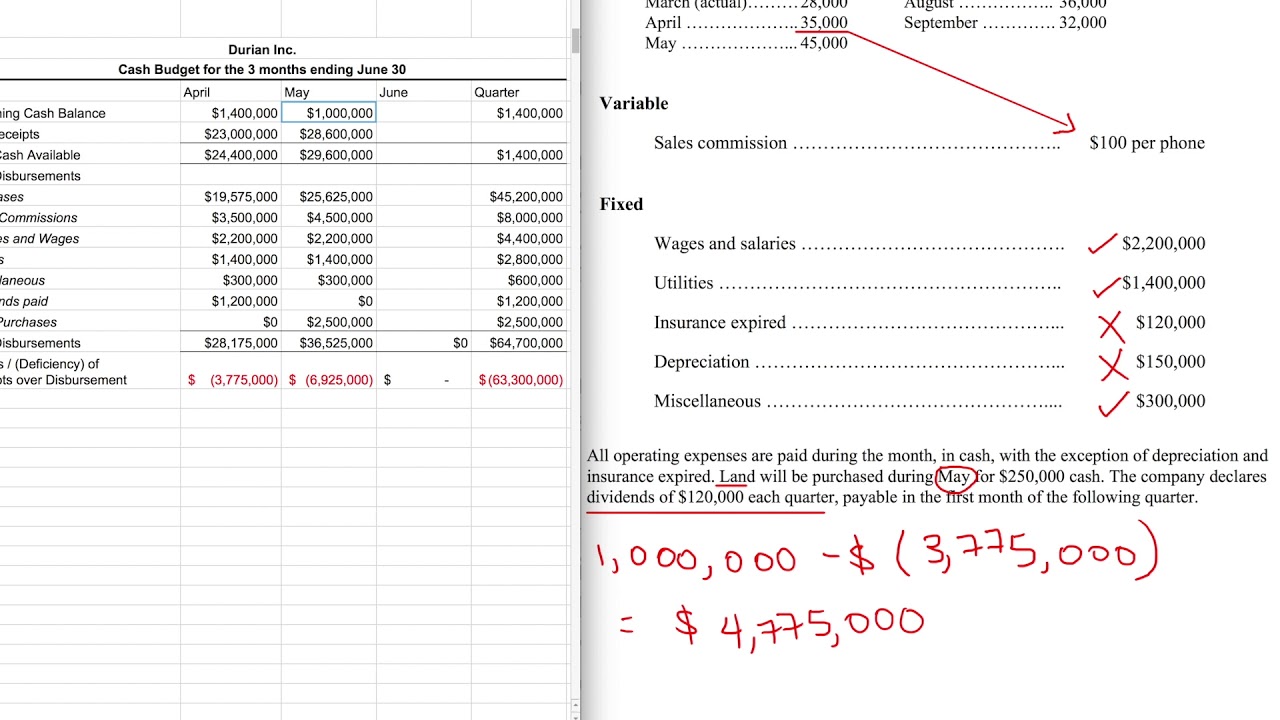Click the '(Deficiency) of' row label

[50, 364]
